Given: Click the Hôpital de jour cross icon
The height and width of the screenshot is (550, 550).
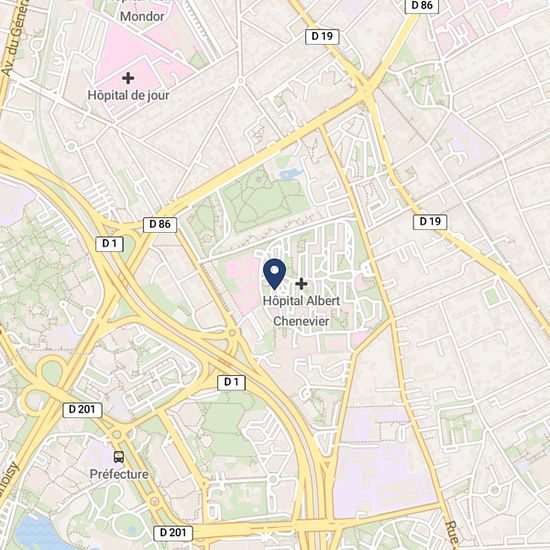Looking at the screenshot, I should pyautogui.click(x=128, y=78).
